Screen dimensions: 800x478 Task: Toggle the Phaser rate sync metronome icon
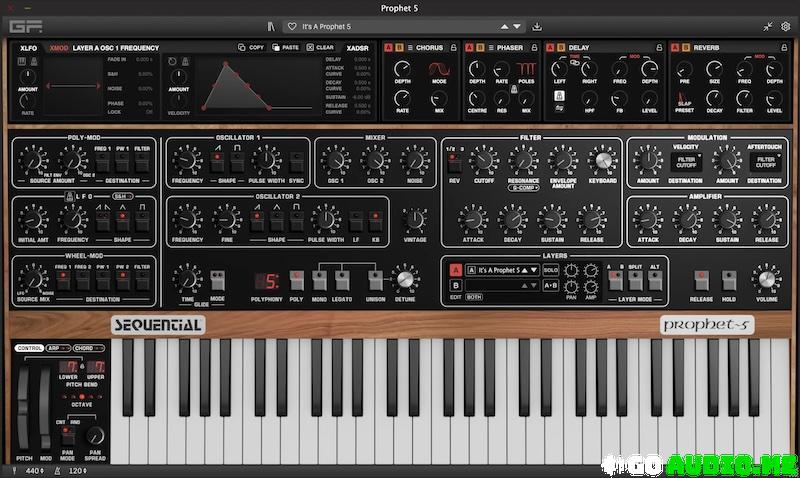pos(514,89)
